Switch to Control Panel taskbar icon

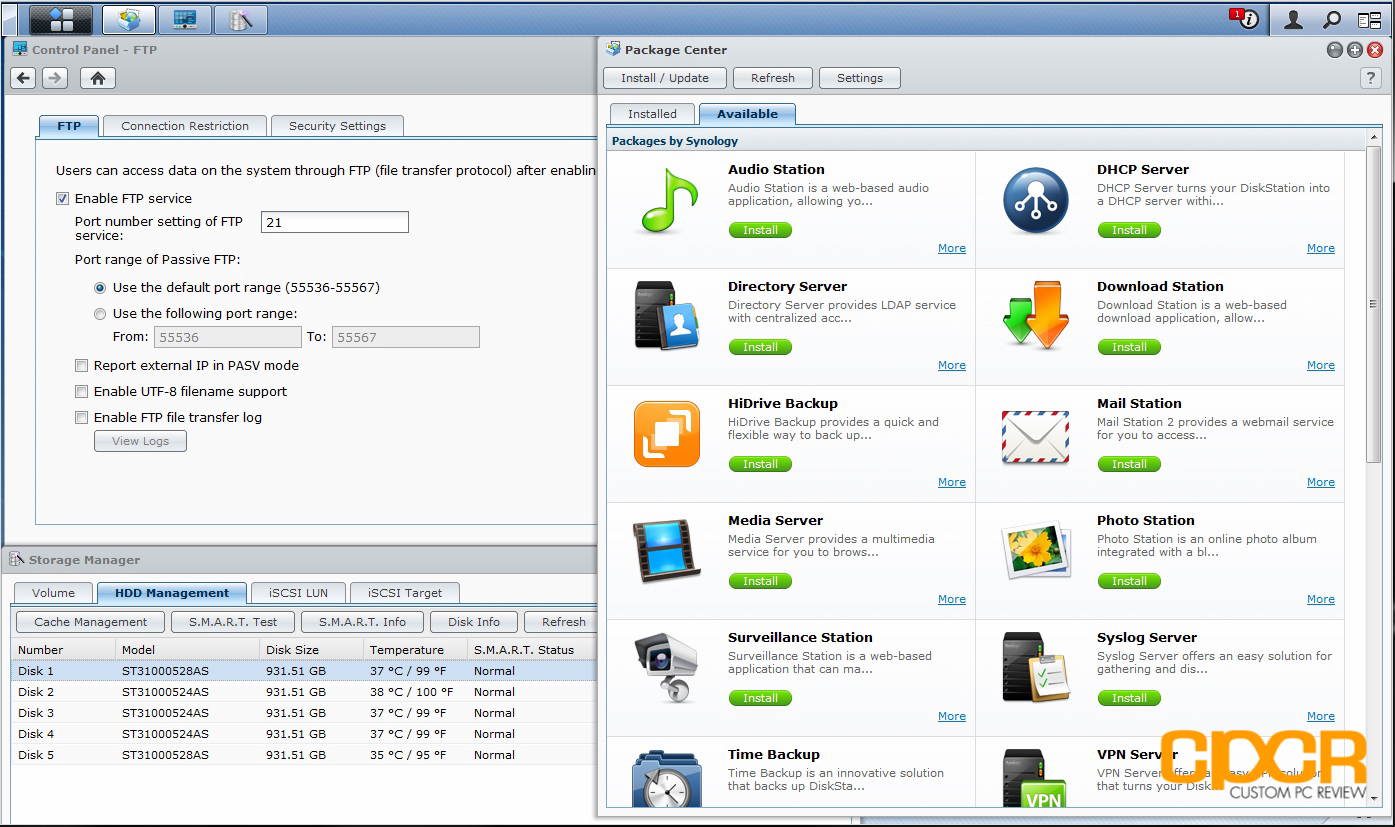coord(185,19)
